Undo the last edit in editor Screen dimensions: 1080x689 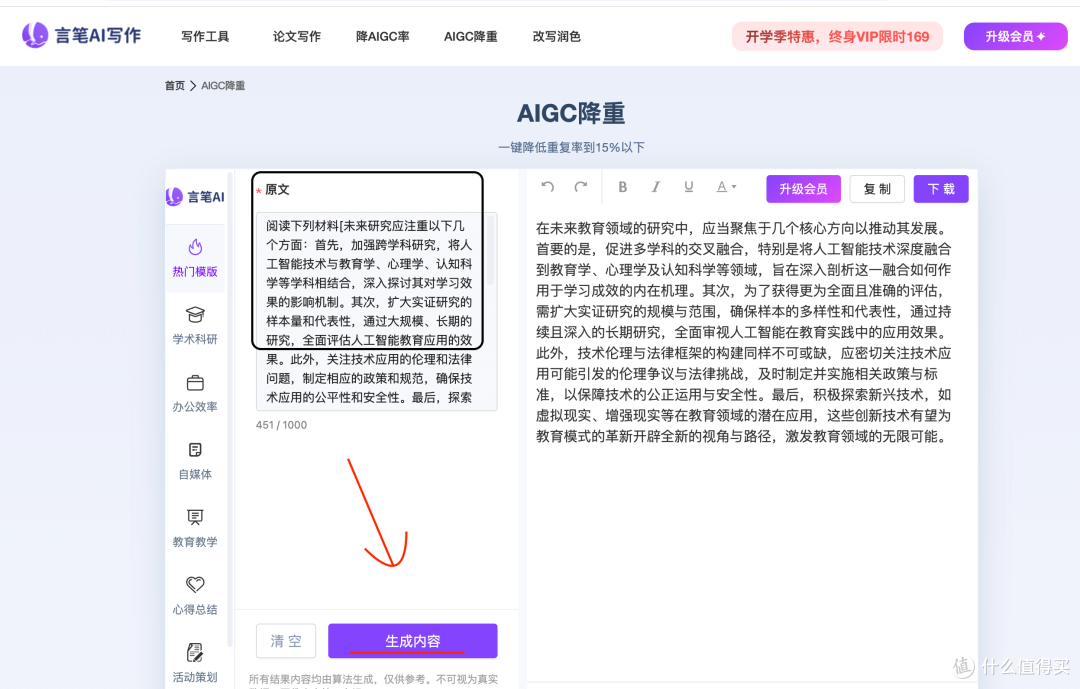pyautogui.click(x=548, y=187)
